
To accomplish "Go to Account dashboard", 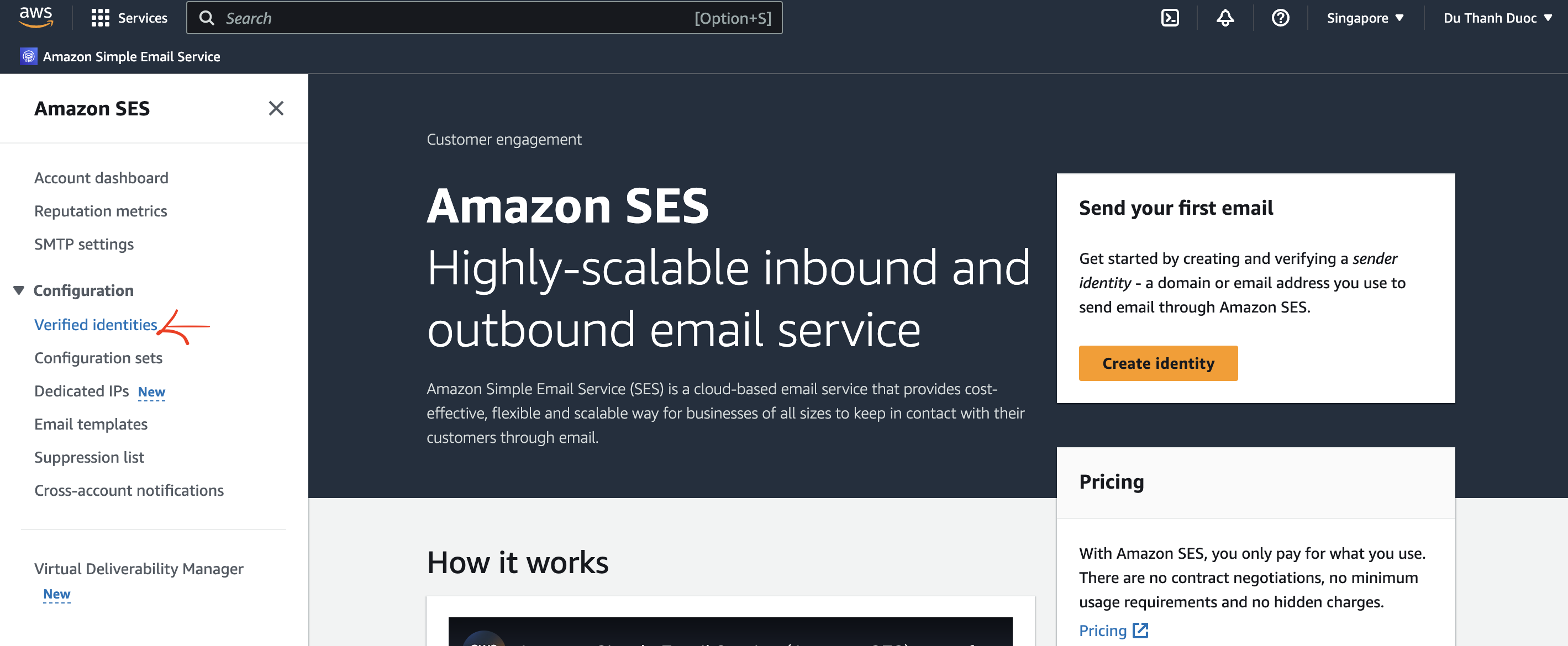I will 101,178.
